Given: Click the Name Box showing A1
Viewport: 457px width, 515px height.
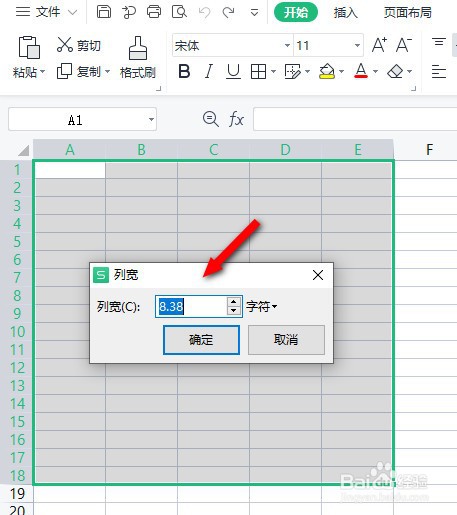Looking at the screenshot, I should 75,120.
